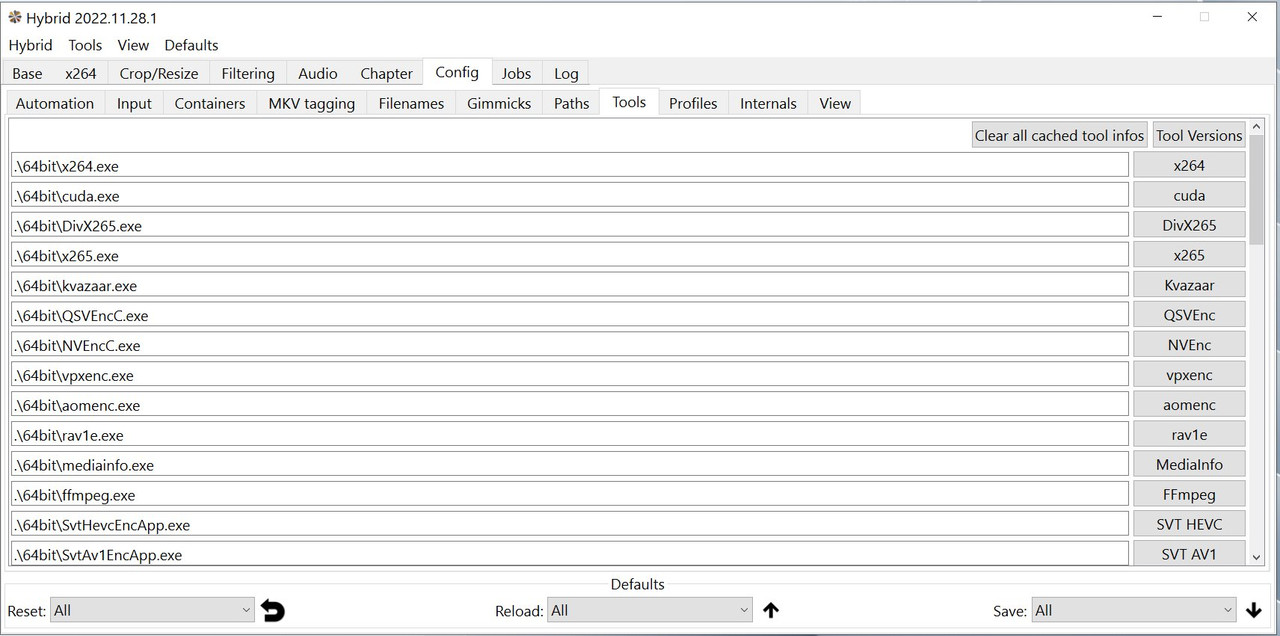Click the vpxenc browse button
This screenshot has width=1280, height=636.
coord(1189,375)
